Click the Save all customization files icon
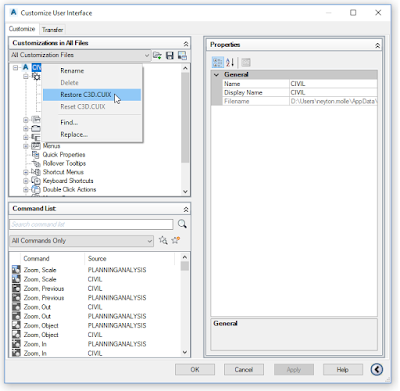 (170, 55)
